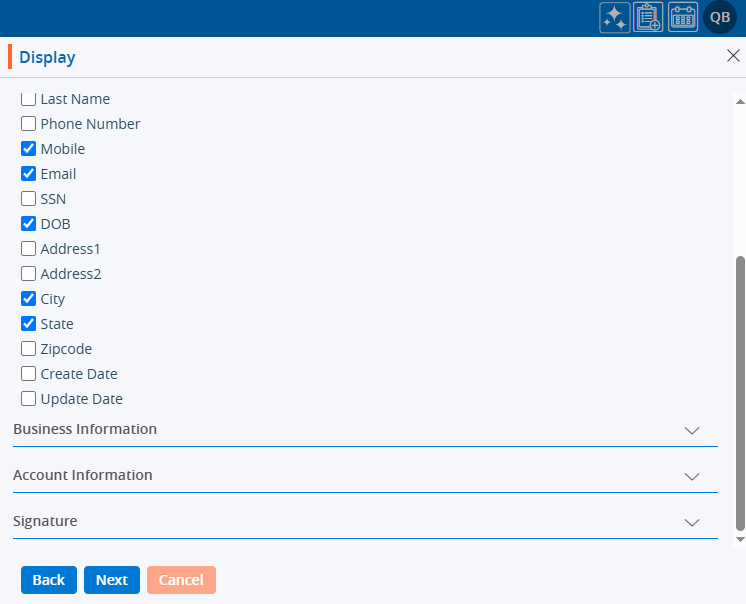Enable the SSN checkbox
This screenshot has height=604, width=746.
[29, 199]
